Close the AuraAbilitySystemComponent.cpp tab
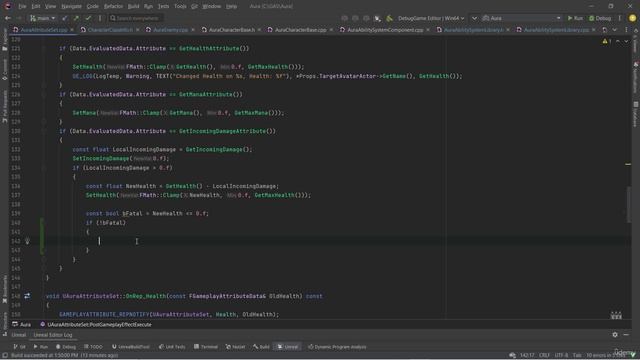 427,30
